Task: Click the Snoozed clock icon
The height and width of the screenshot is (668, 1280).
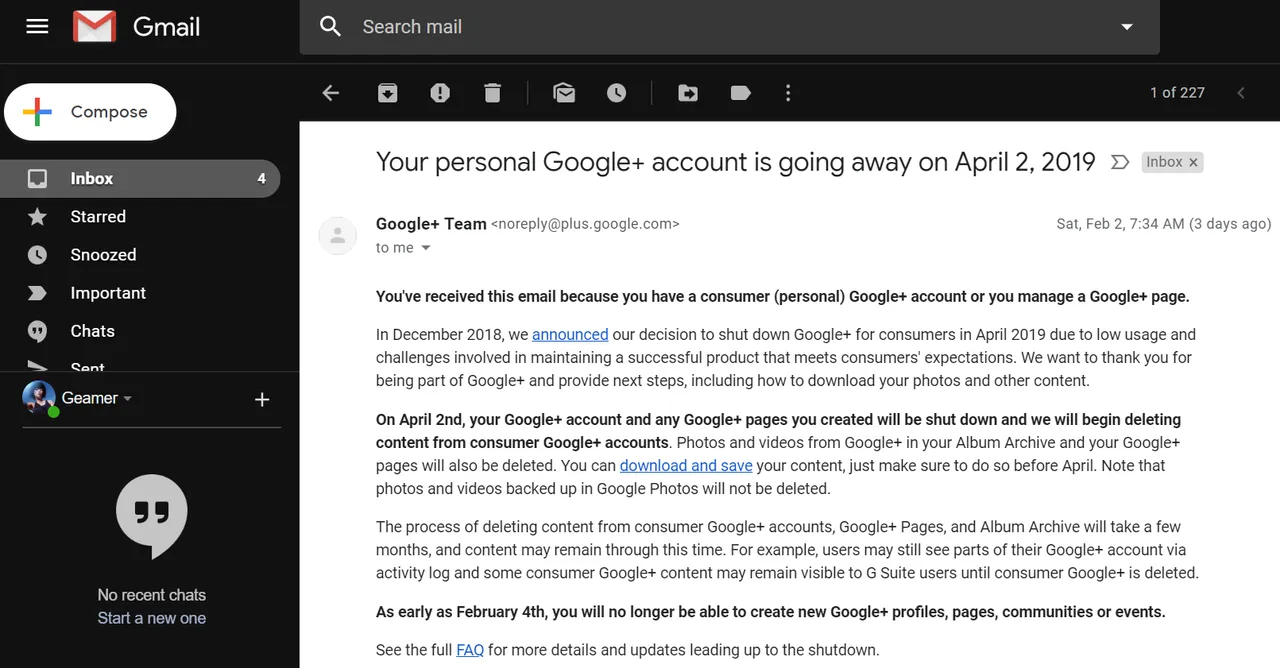Action: [x=37, y=254]
